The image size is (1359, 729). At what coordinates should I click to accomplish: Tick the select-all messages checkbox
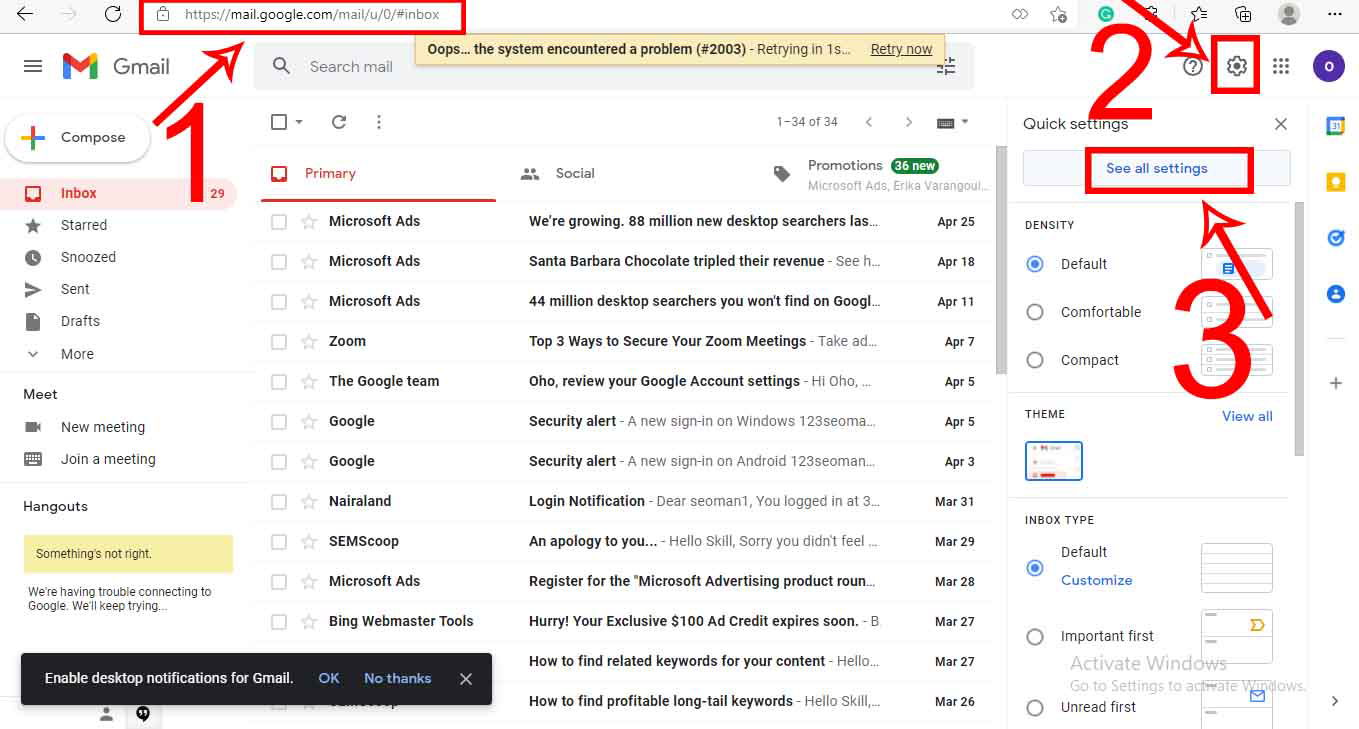point(279,122)
